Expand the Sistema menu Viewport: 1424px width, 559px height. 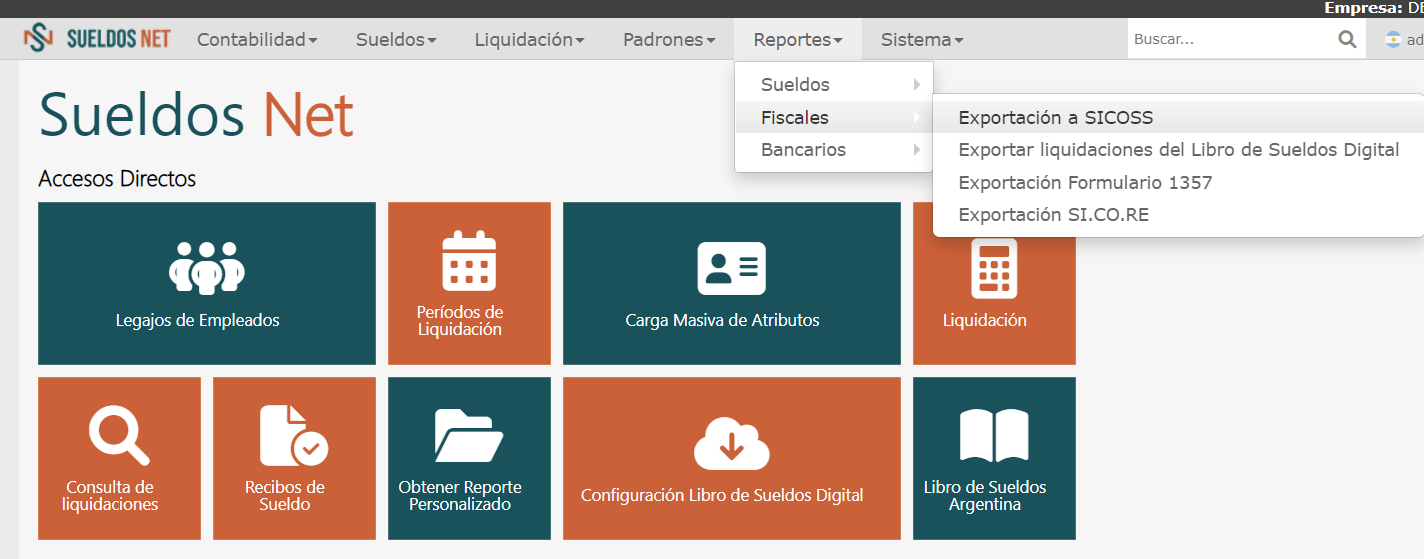click(922, 40)
